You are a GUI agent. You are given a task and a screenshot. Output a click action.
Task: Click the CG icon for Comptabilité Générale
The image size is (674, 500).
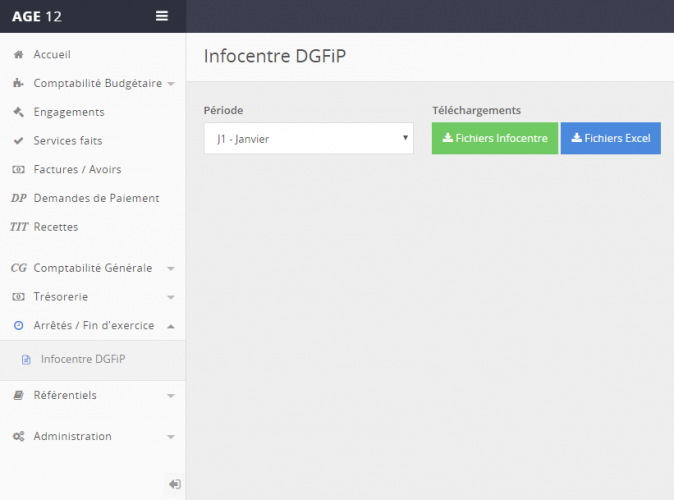point(18,268)
